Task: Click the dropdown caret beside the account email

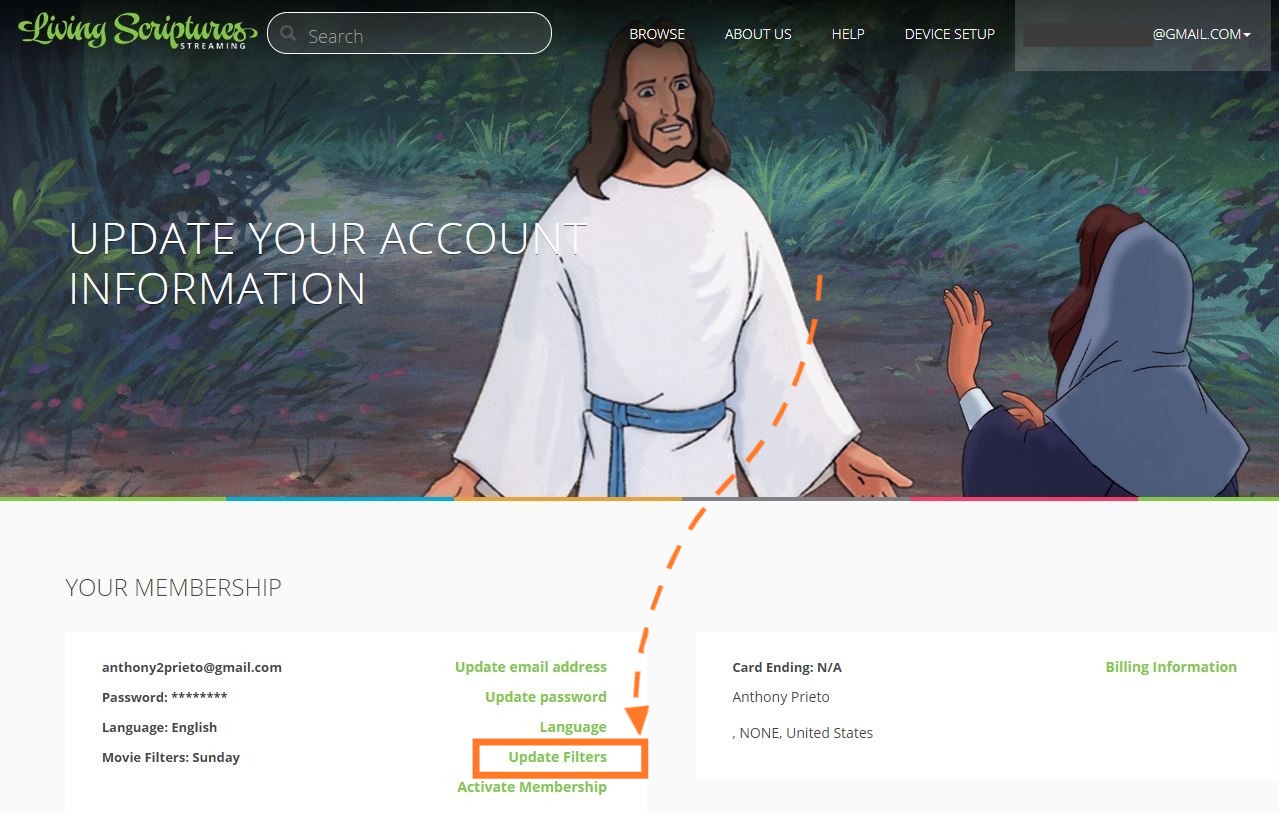Action: pyautogui.click(x=1247, y=35)
